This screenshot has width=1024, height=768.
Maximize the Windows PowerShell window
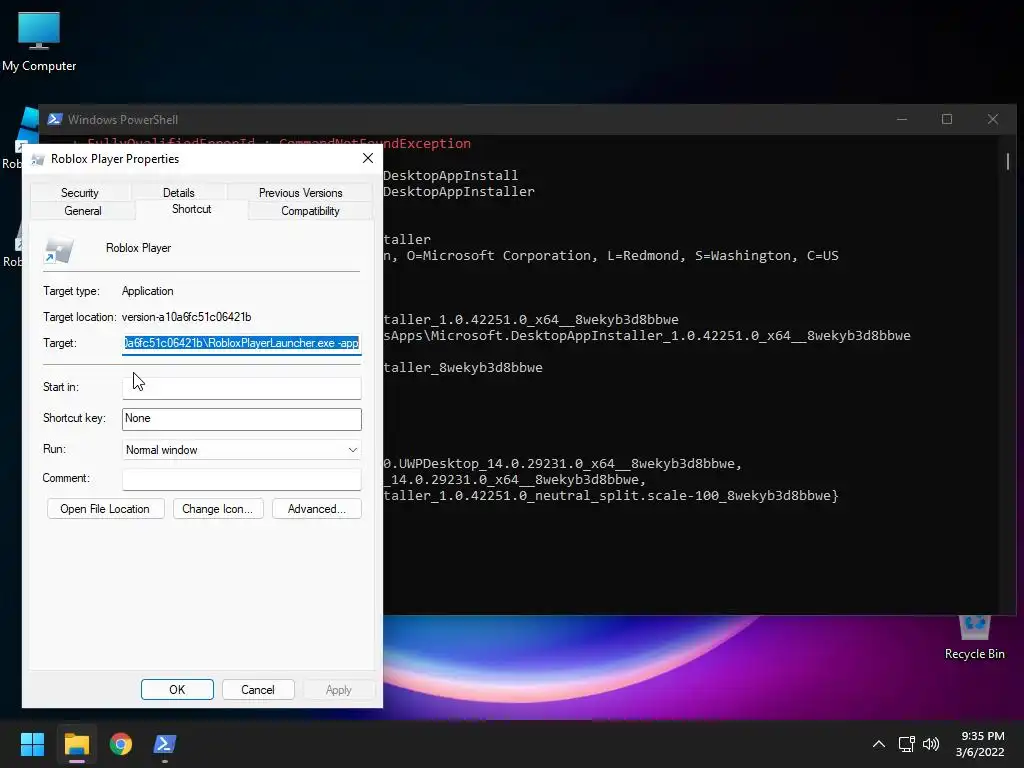[x=947, y=120]
